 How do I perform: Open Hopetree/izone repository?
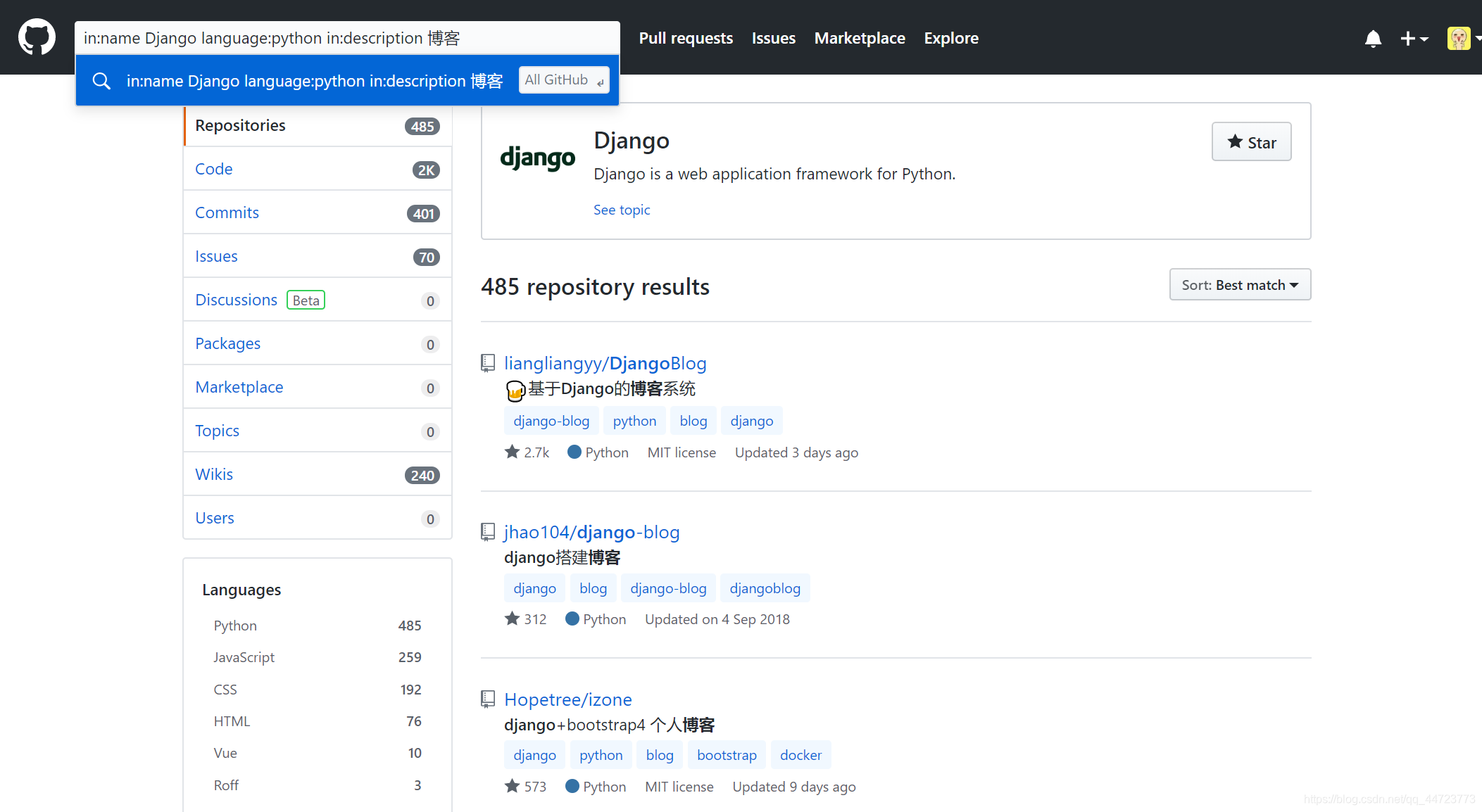click(568, 699)
